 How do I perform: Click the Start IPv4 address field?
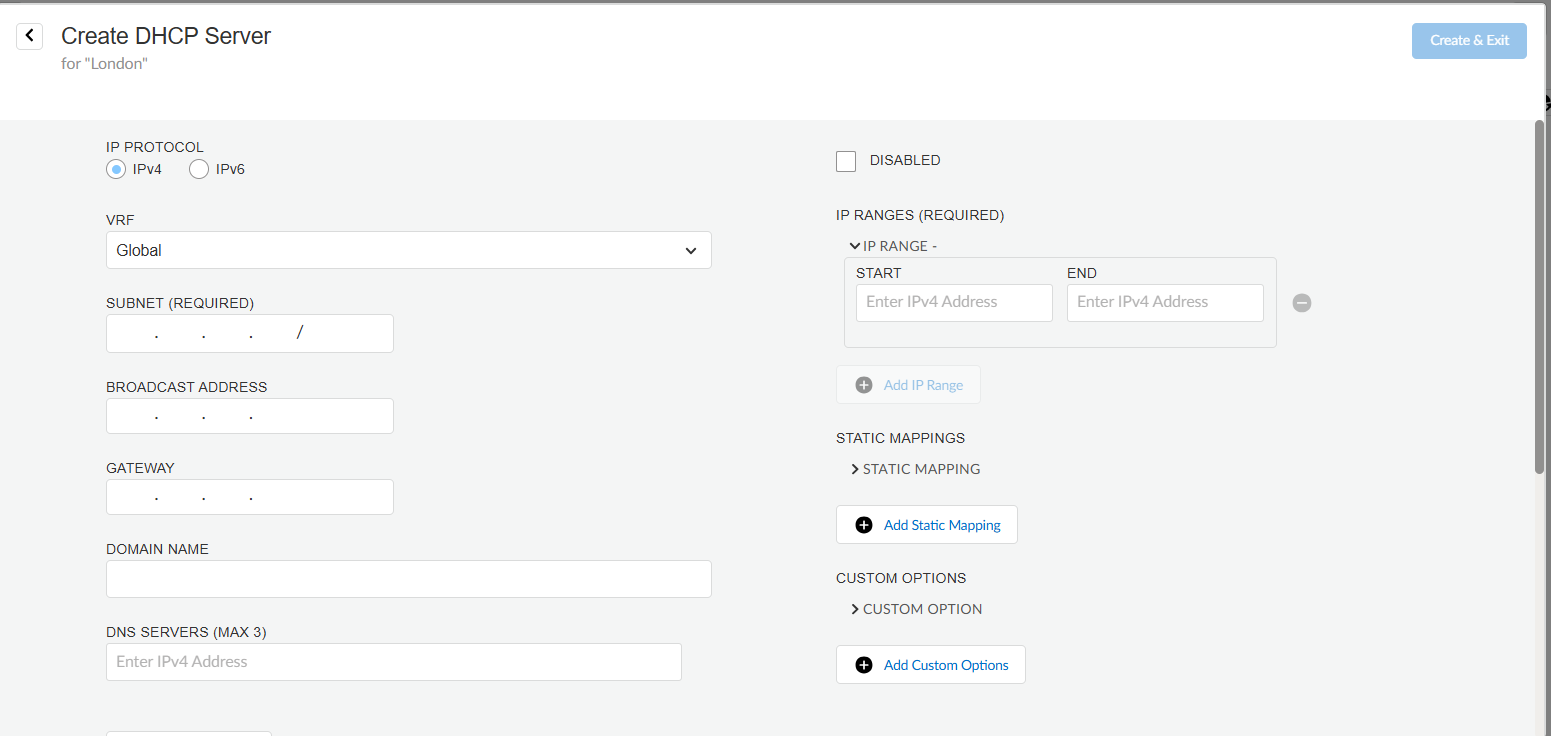tap(953, 302)
